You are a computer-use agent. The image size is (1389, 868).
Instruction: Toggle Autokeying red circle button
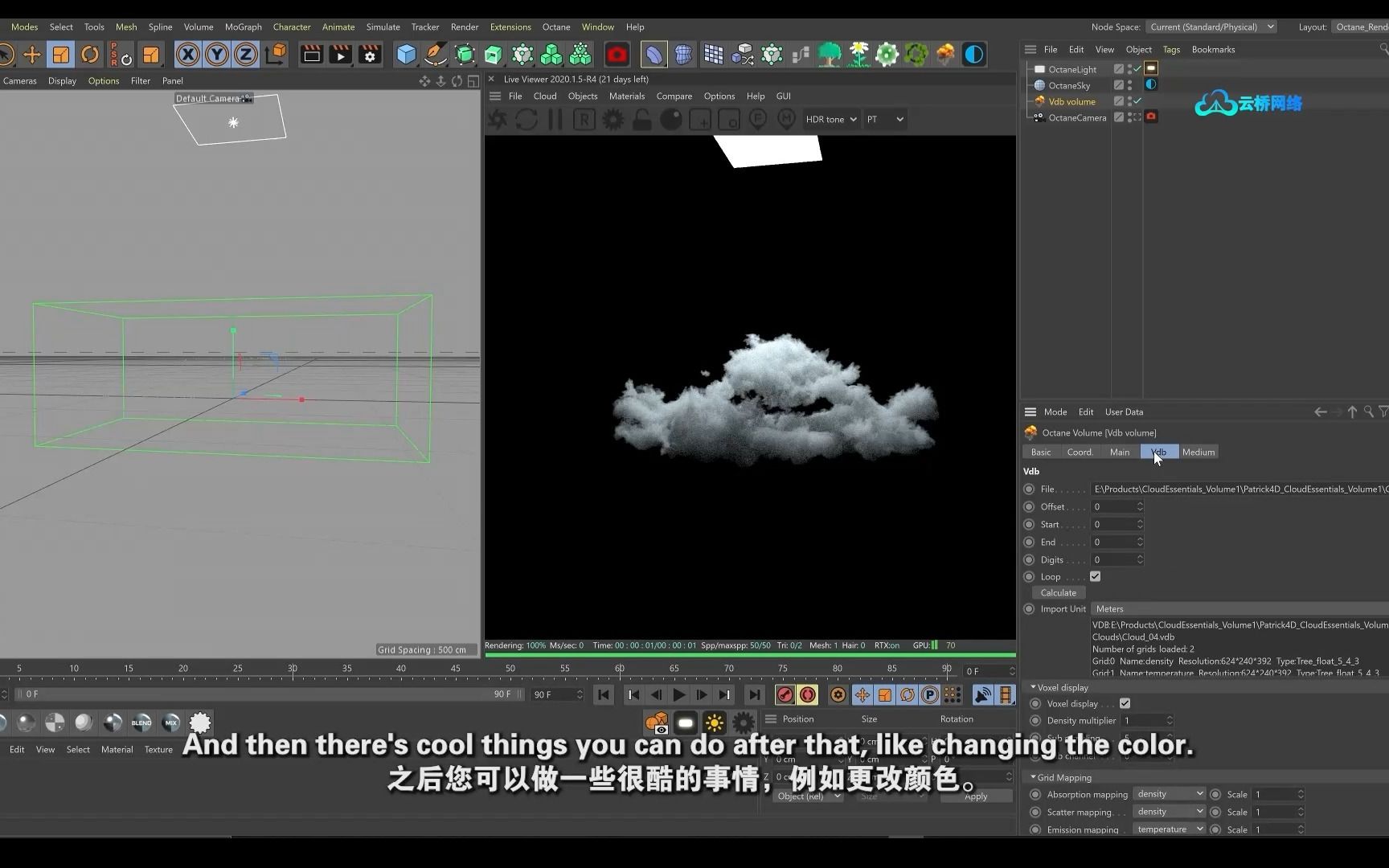(808, 694)
